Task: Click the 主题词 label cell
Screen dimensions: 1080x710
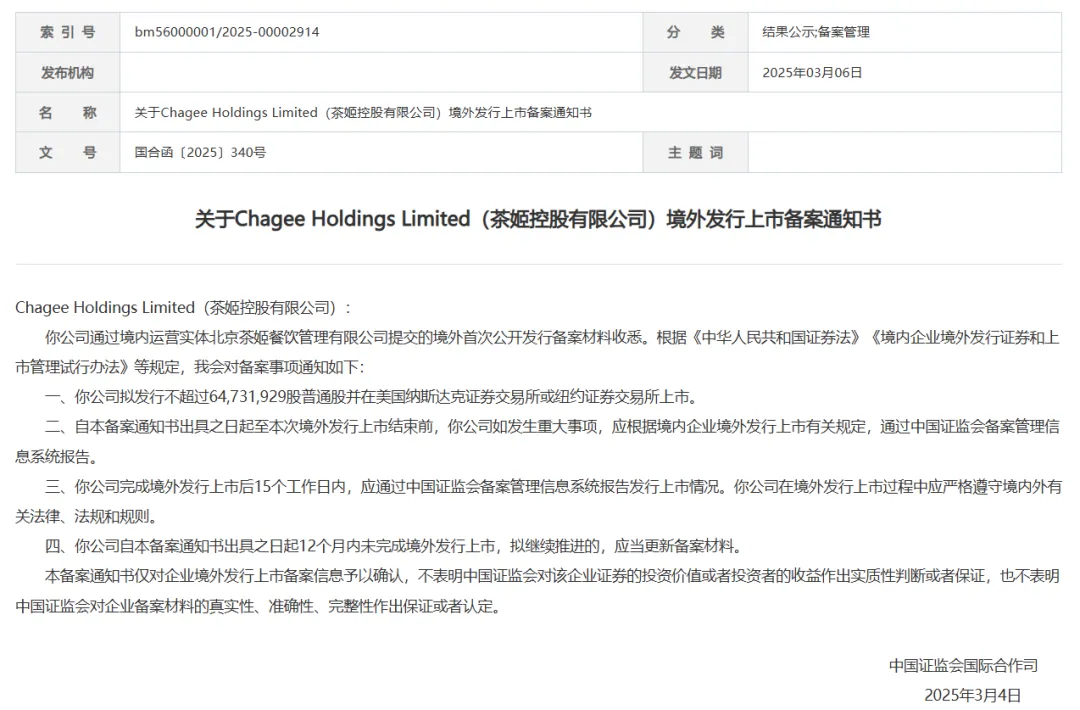Action: pos(696,152)
